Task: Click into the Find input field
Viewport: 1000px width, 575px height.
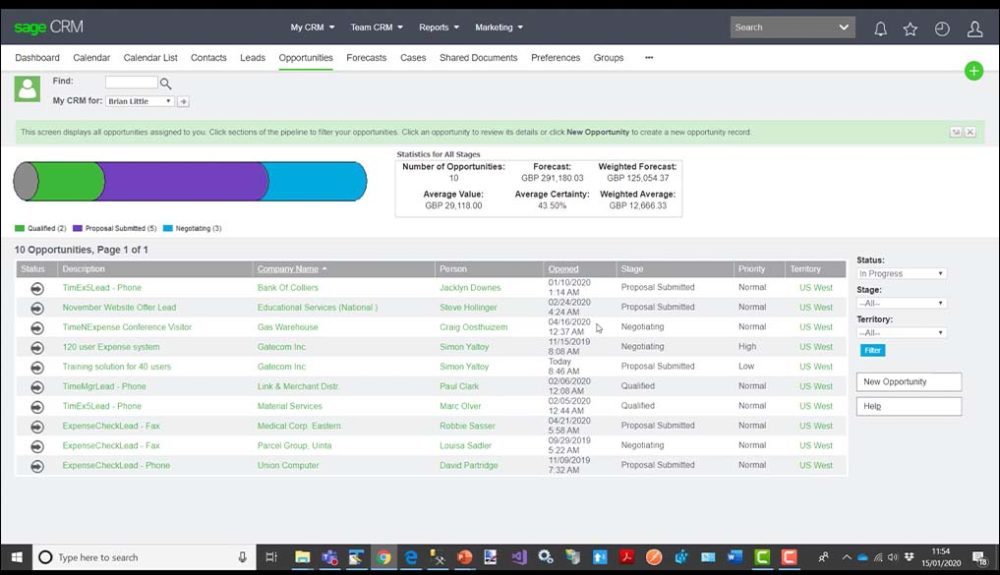Action: point(131,82)
